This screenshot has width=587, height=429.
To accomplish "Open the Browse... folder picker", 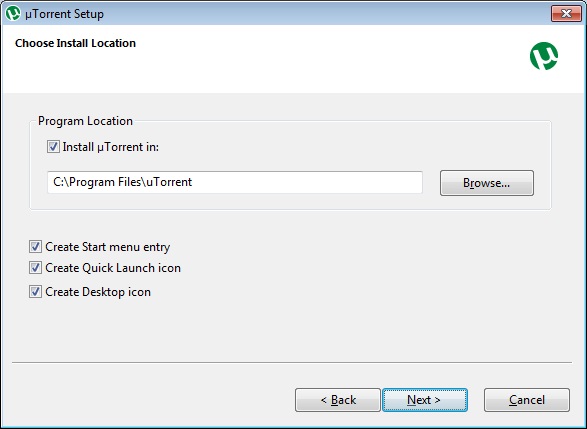I will pyautogui.click(x=487, y=183).
